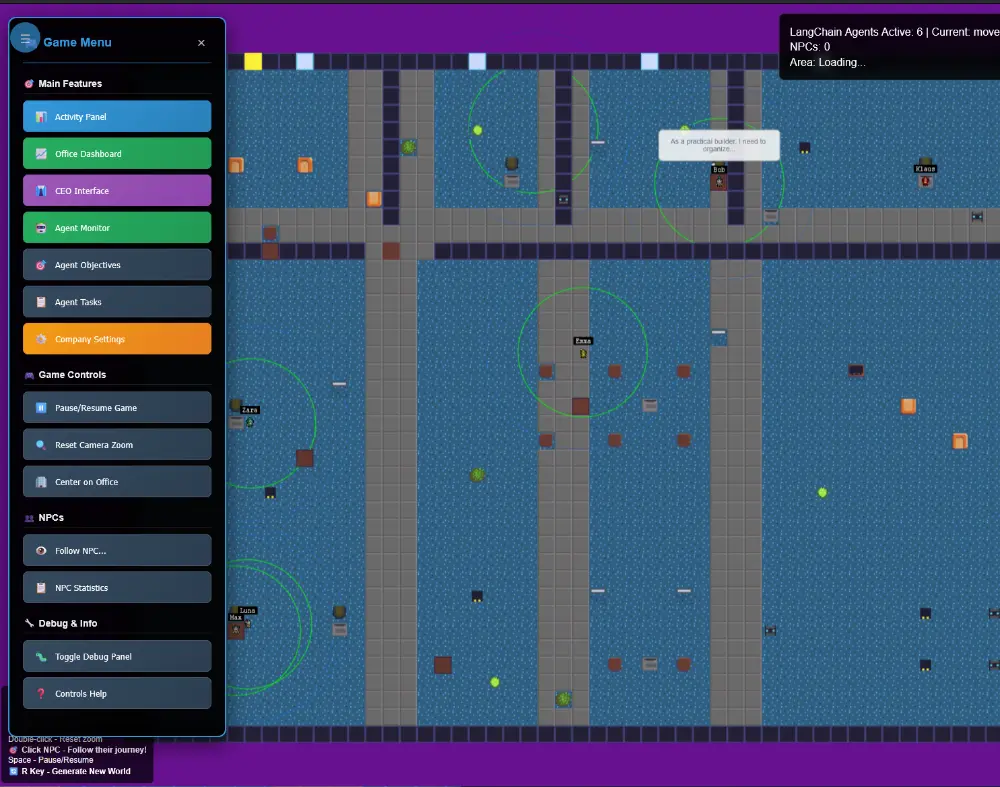
Task: Click the yellow tile on top wall
Action: pos(253,61)
